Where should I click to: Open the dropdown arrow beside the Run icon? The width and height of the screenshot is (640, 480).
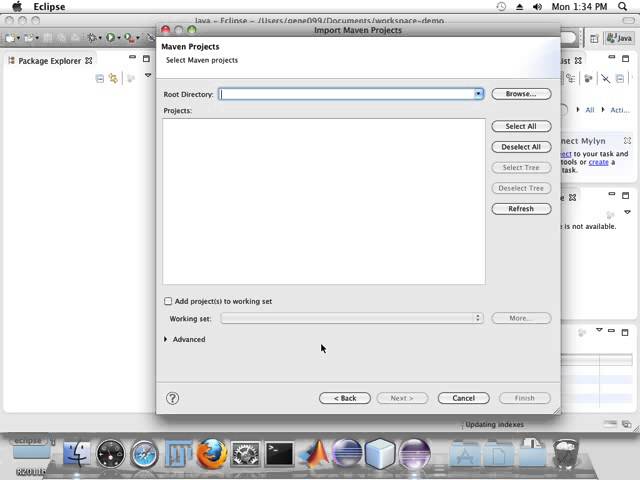click(x=119, y=38)
